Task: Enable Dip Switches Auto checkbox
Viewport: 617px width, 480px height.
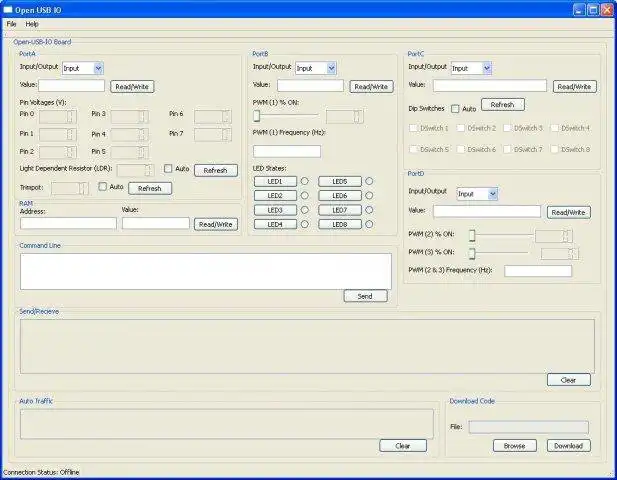Action: 455,109
